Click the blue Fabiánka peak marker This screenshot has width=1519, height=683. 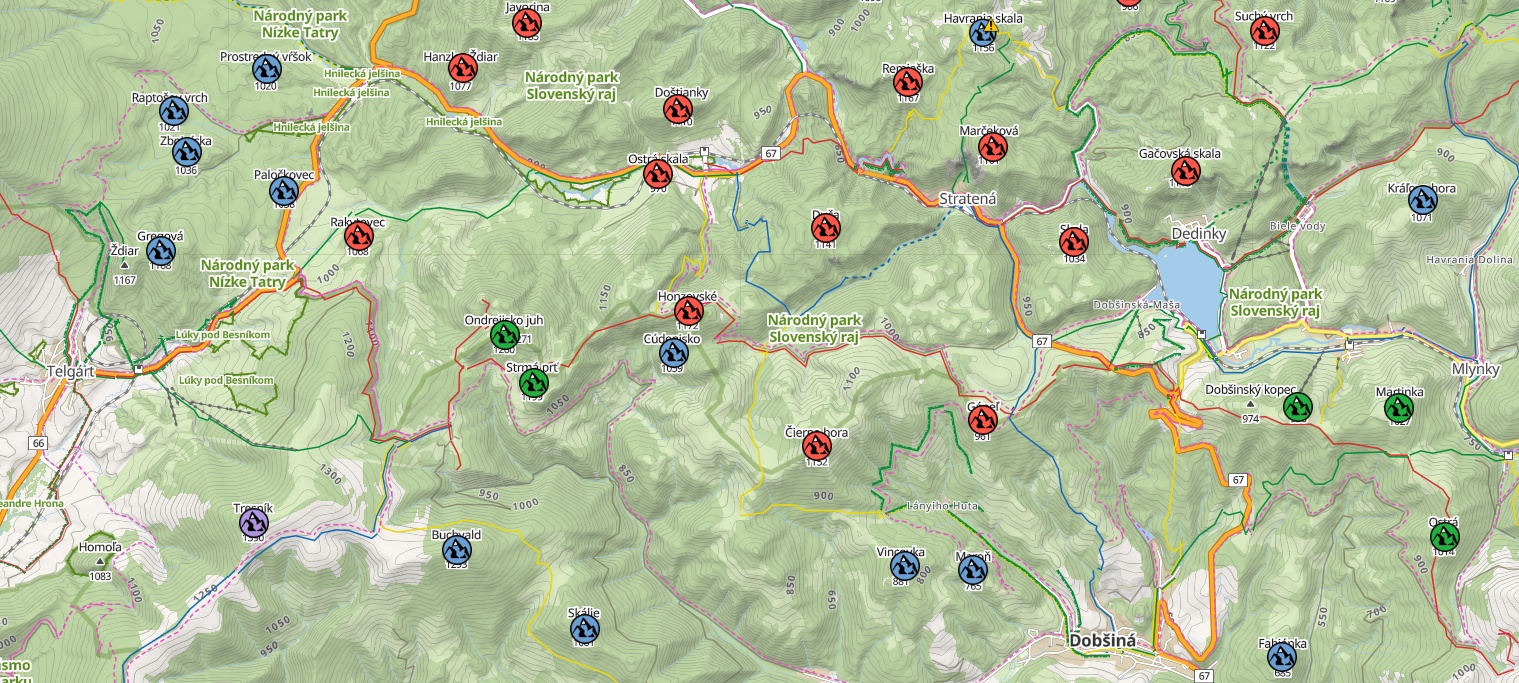point(1282,657)
